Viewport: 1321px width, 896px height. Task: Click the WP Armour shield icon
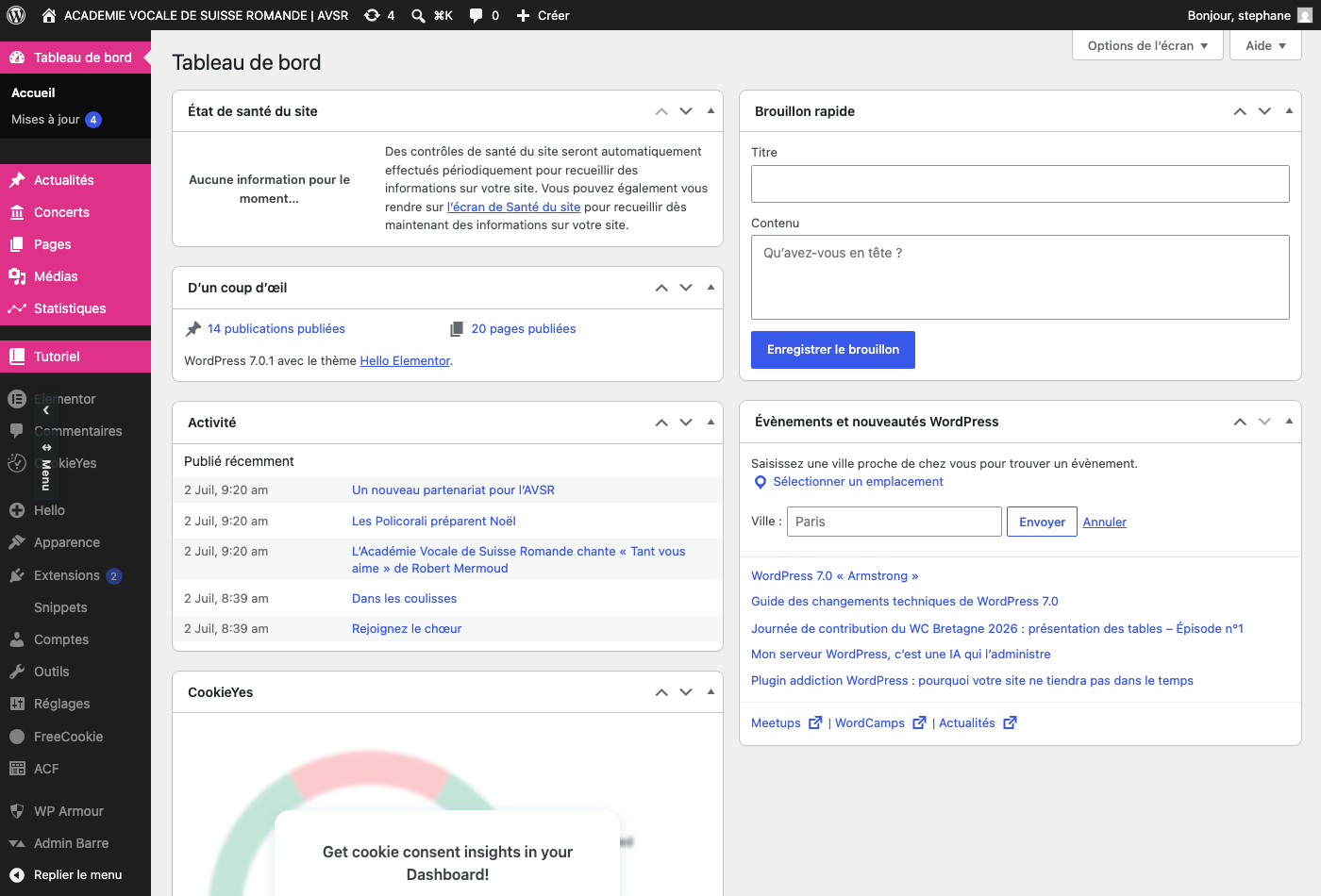17,811
